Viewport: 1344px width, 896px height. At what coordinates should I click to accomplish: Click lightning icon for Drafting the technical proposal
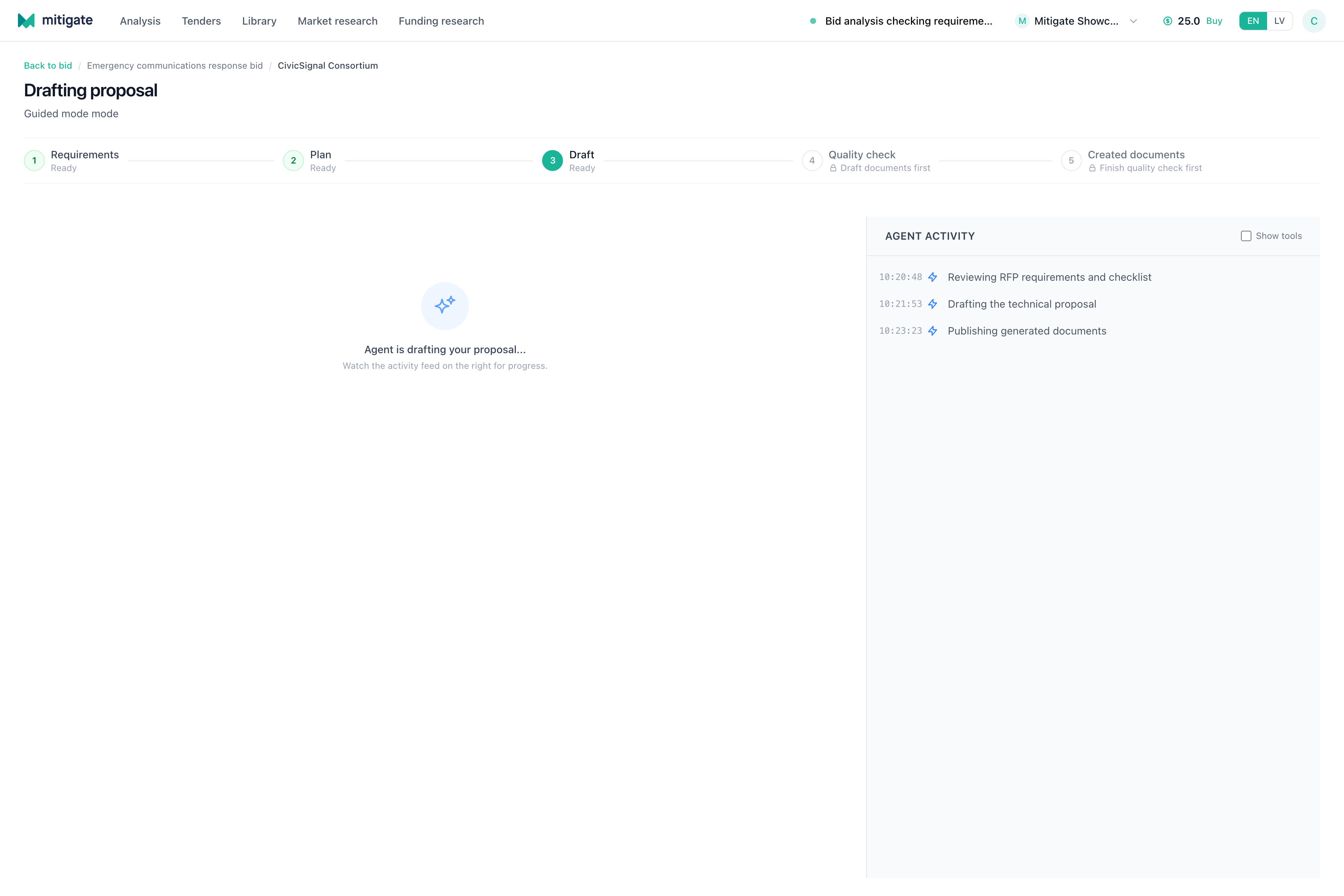(933, 304)
